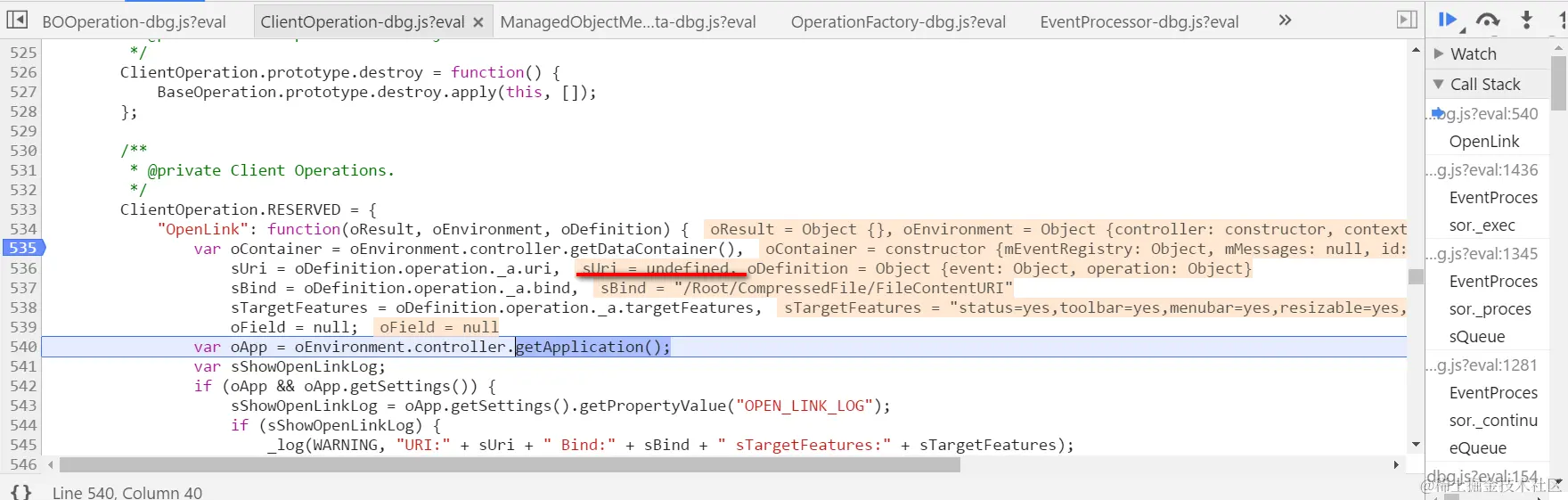Close the ClientOperation-dbg.js tab
The width and height of the screenshot is (1568, 500).
coord(478,22)
